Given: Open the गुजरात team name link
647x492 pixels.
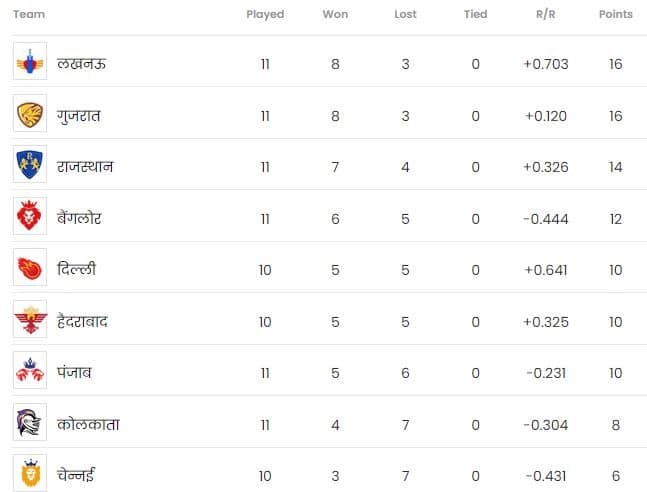Looking at the screenshot, I should [x=80, y=116].
